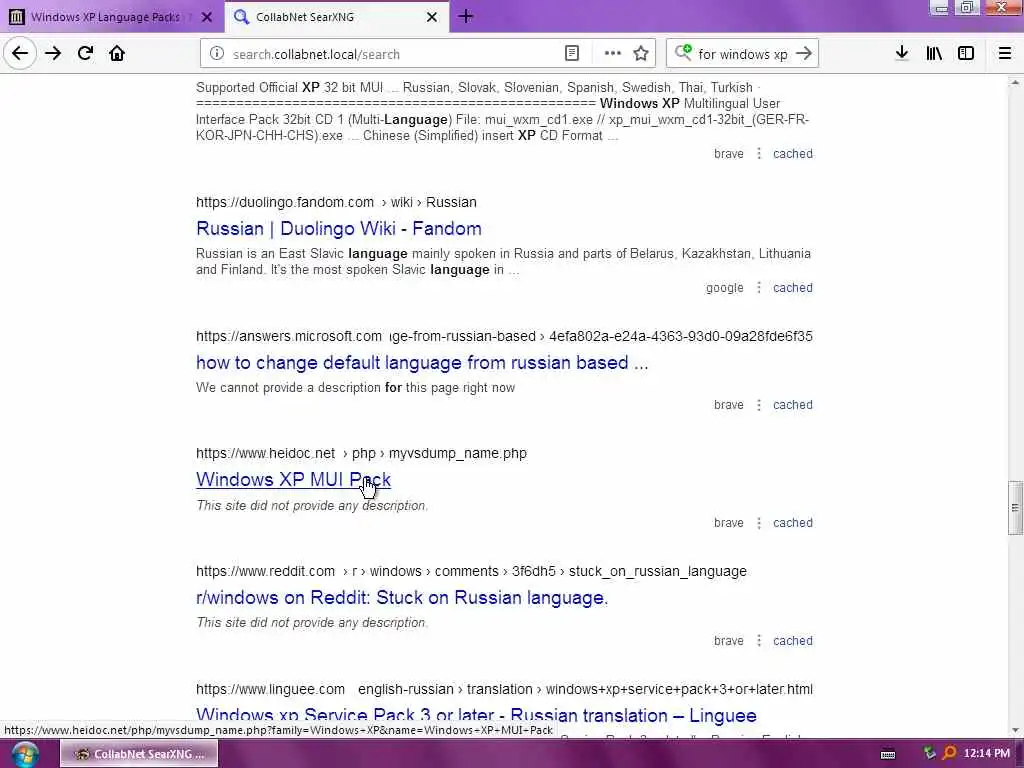The image size is (1024, 768).
Task: Open the Windows Start button
Action: coord(24,754)
